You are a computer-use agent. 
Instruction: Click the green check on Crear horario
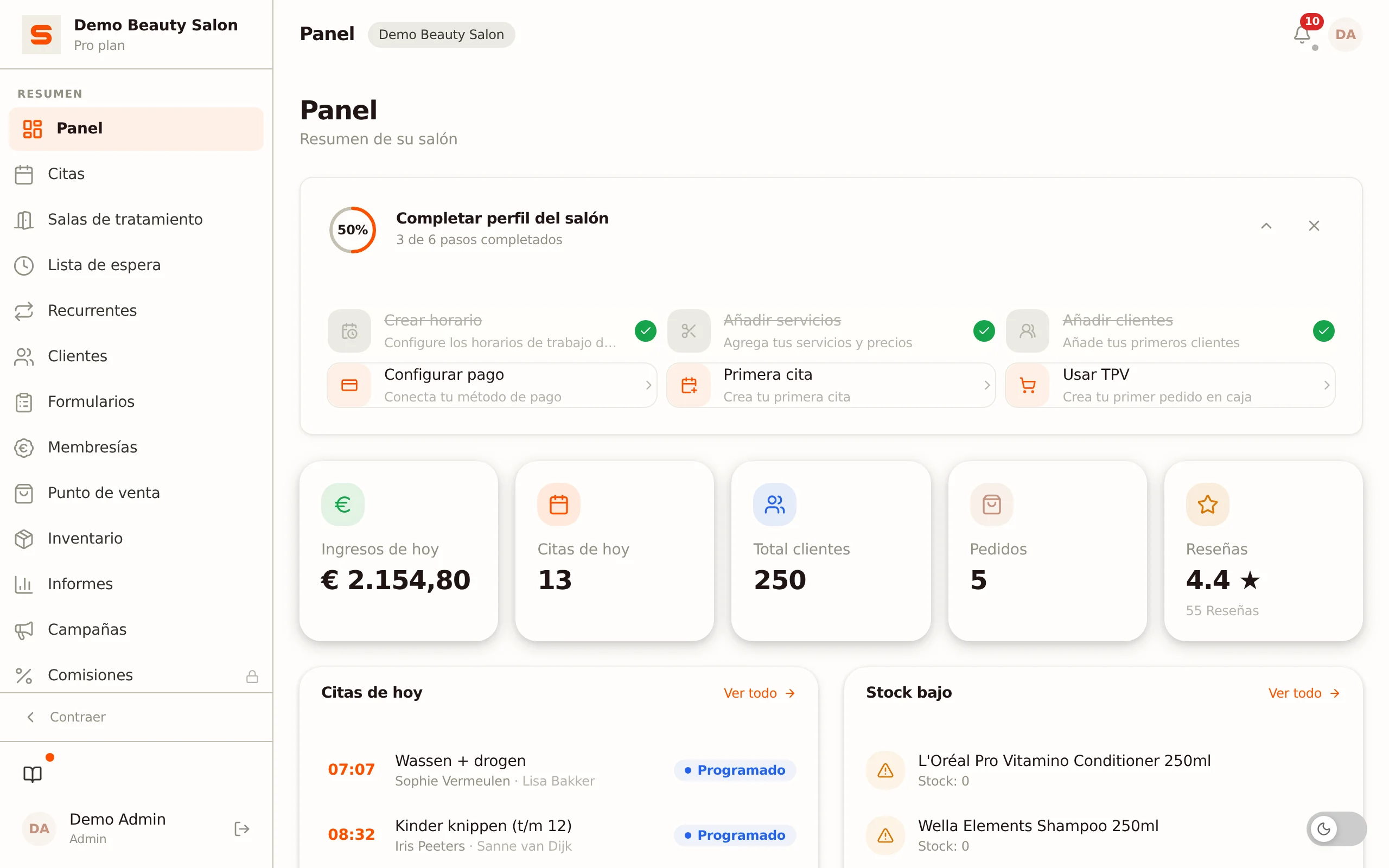(x=645, y=331)
